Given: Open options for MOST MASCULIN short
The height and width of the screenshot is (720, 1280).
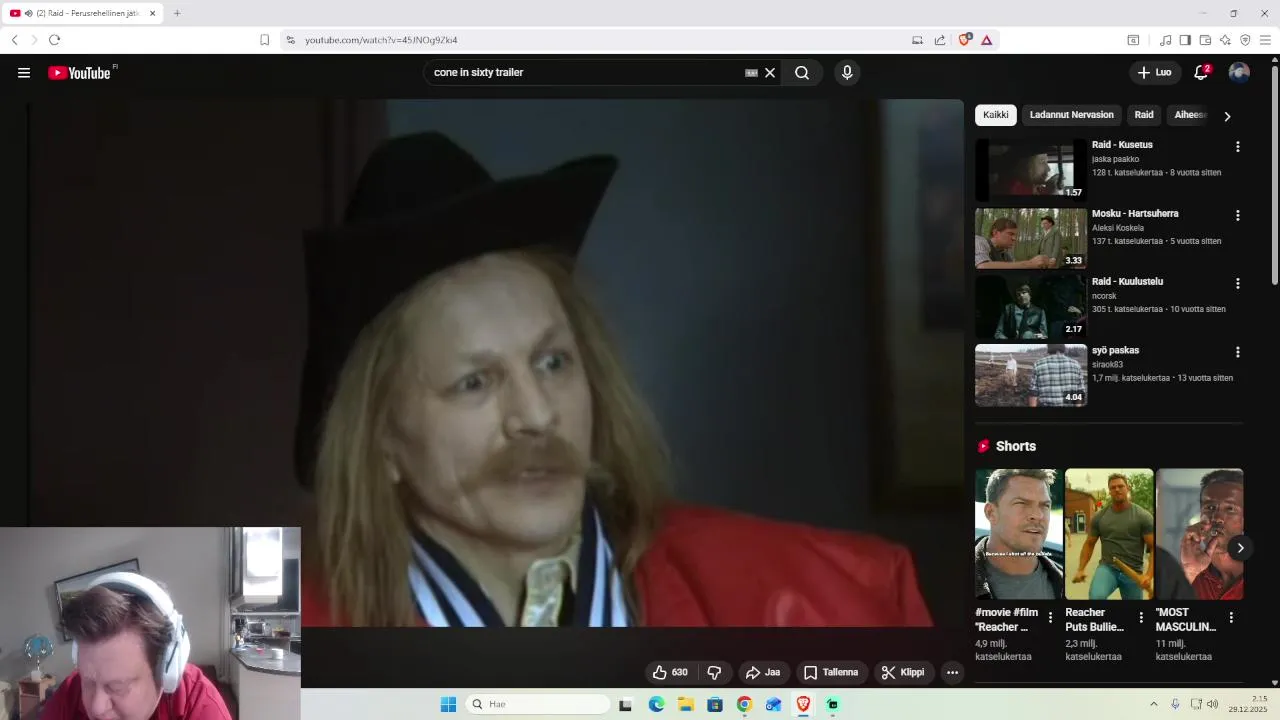Looking at the screenshot, I should pos(1231,618).
